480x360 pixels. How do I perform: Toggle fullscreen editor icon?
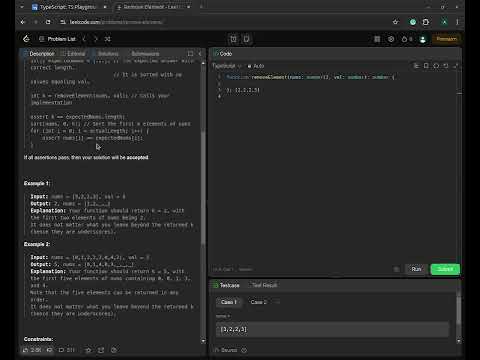pyautogui.click(x=456, y=66)
